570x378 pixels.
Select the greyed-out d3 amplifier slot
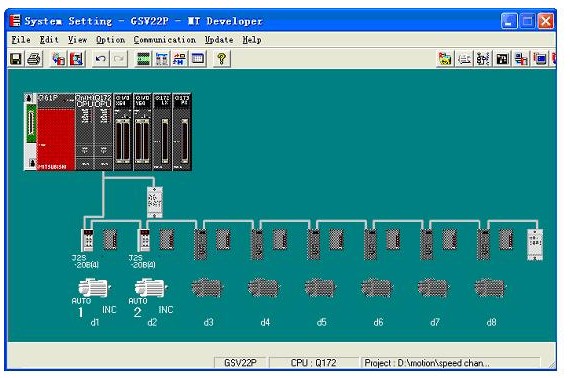pos(200,244)
